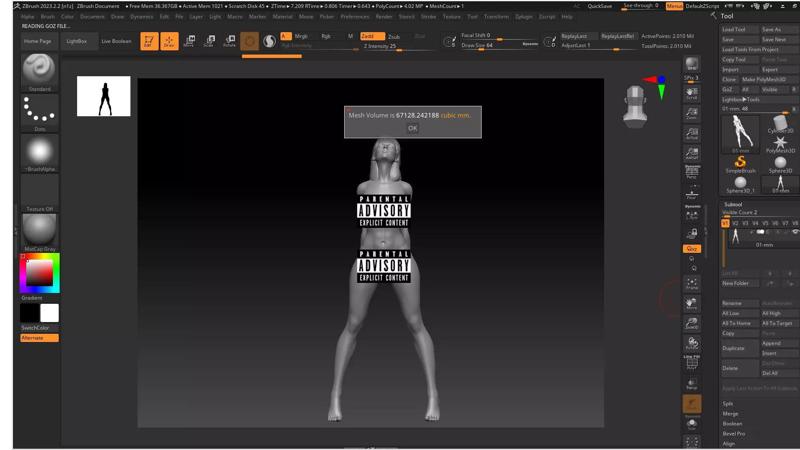This screenshot has height=450, width=800.
Task: Expand the Merge section in Subtool
Action: click(x=730, y=413)
